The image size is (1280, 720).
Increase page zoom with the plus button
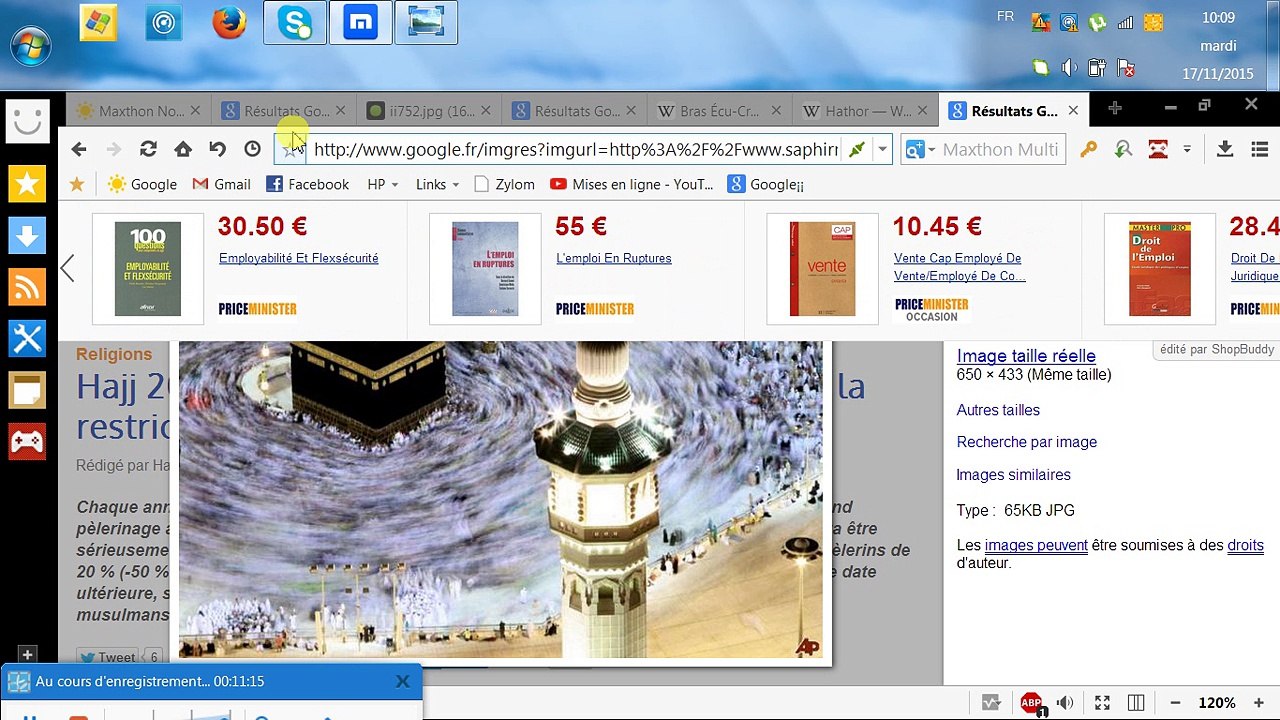(x=1259, y=703)
